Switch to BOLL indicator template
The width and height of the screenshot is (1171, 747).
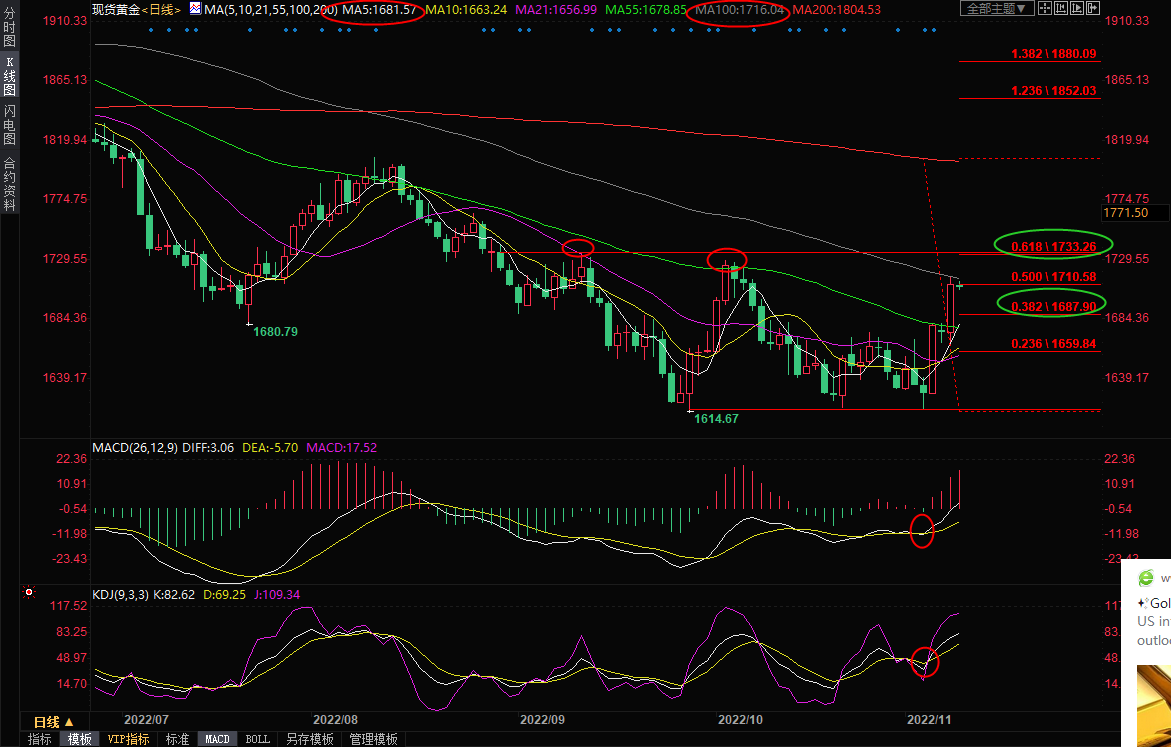[x=257, y=739]
